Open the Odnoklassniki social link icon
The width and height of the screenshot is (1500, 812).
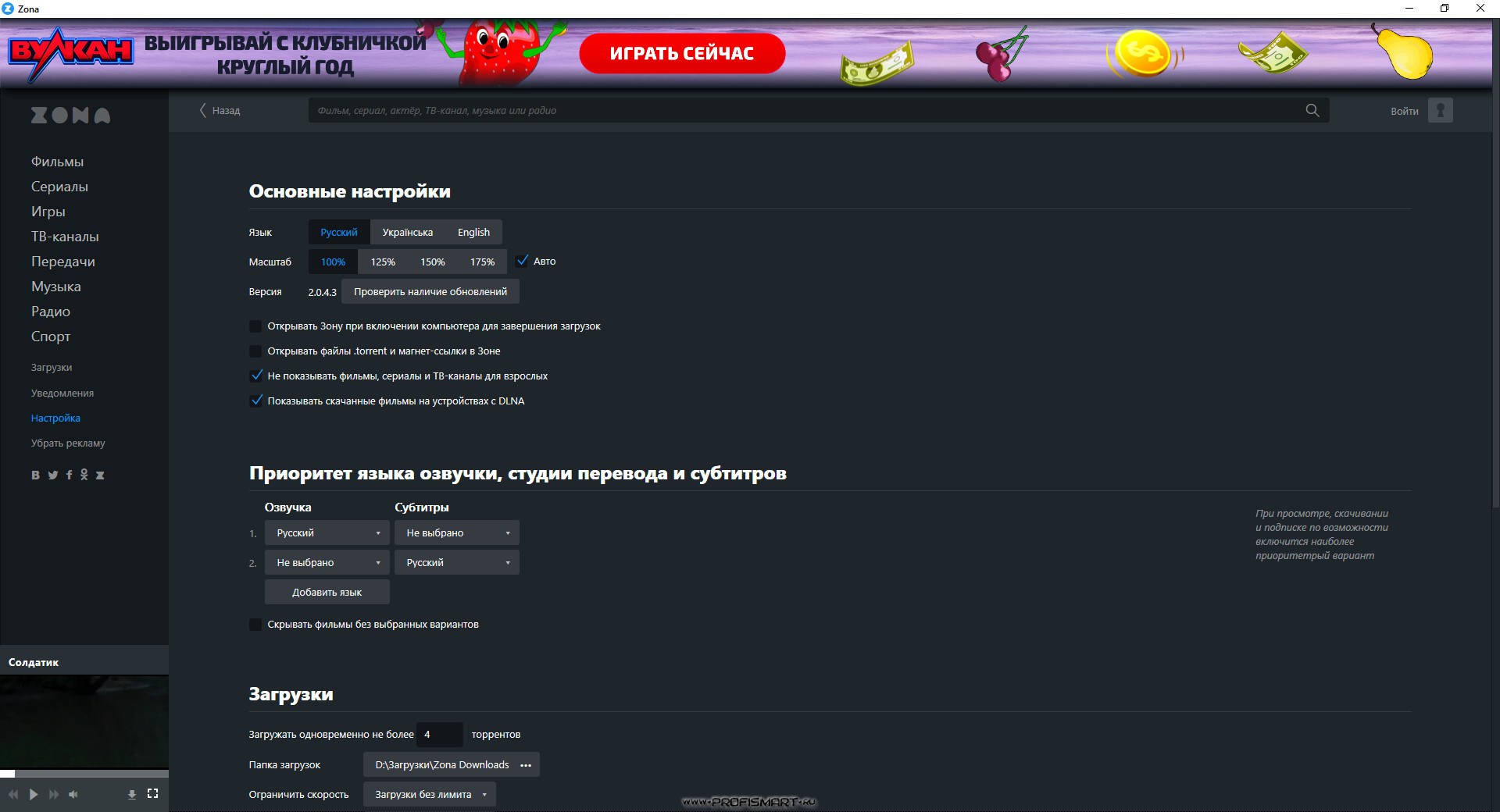(x=84, y=475)
